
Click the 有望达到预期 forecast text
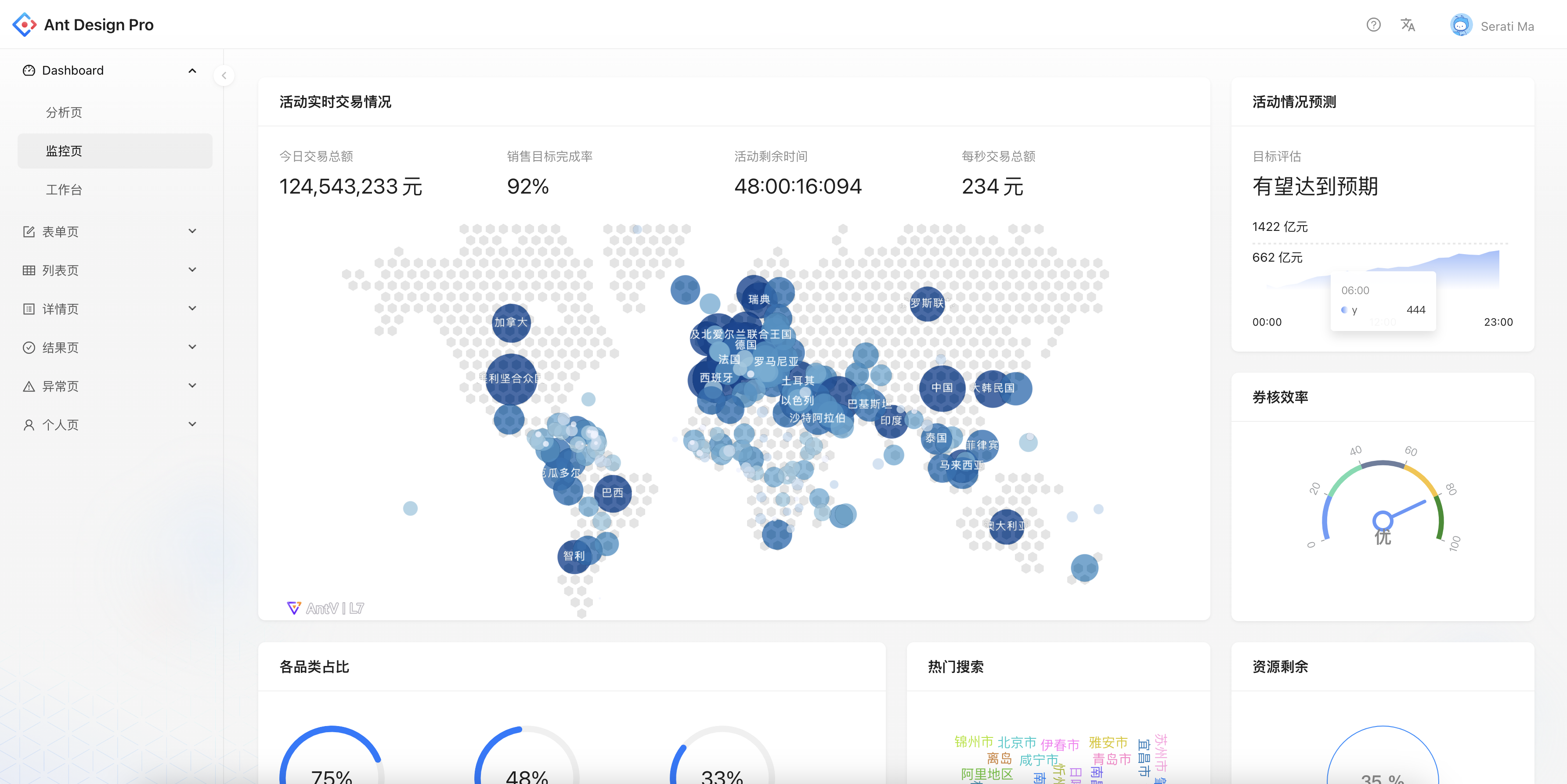click(x=1315, y=186)
